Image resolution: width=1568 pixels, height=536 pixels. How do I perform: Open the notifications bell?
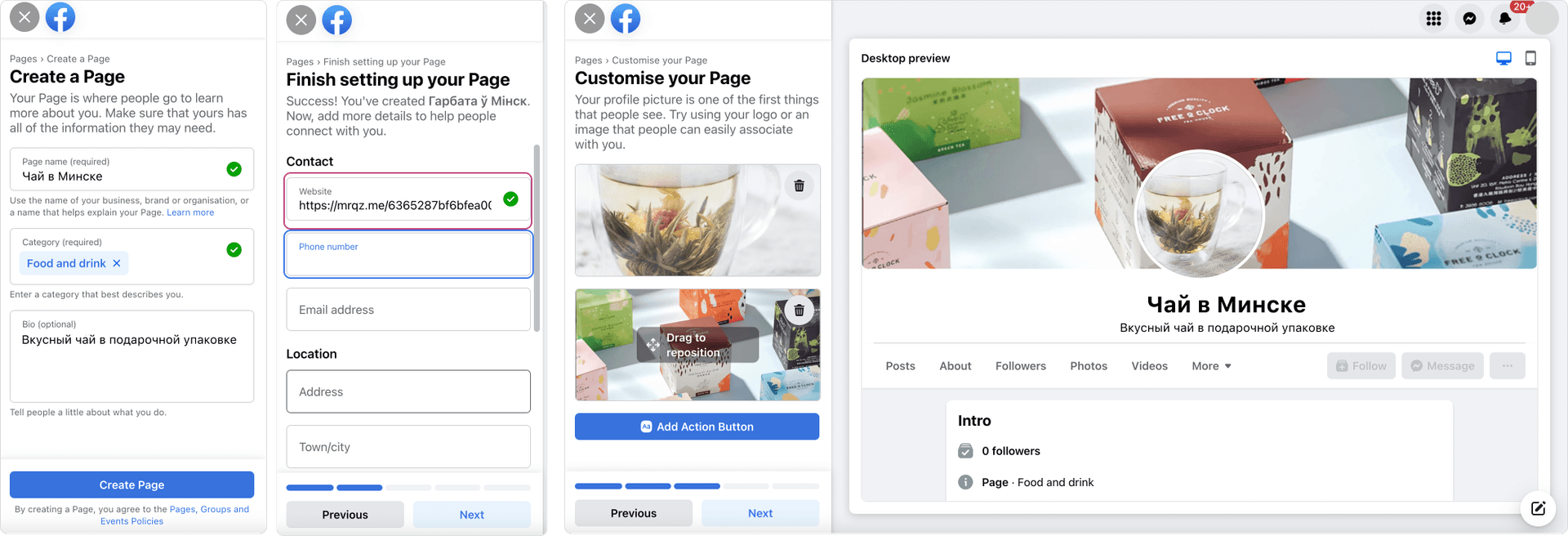coord(1505,18)
